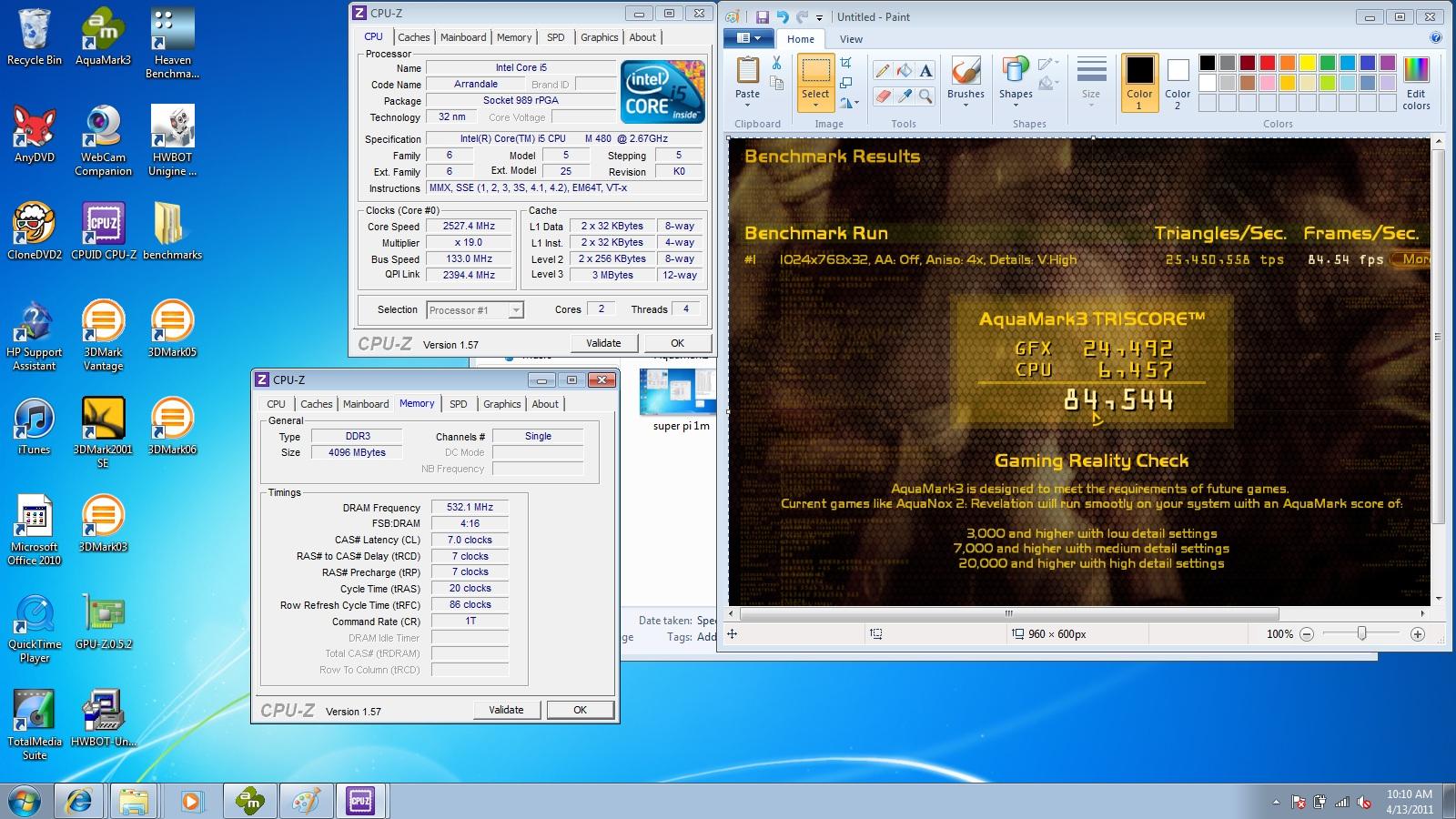Switch to the View tab in Paint

pos(851,39)
